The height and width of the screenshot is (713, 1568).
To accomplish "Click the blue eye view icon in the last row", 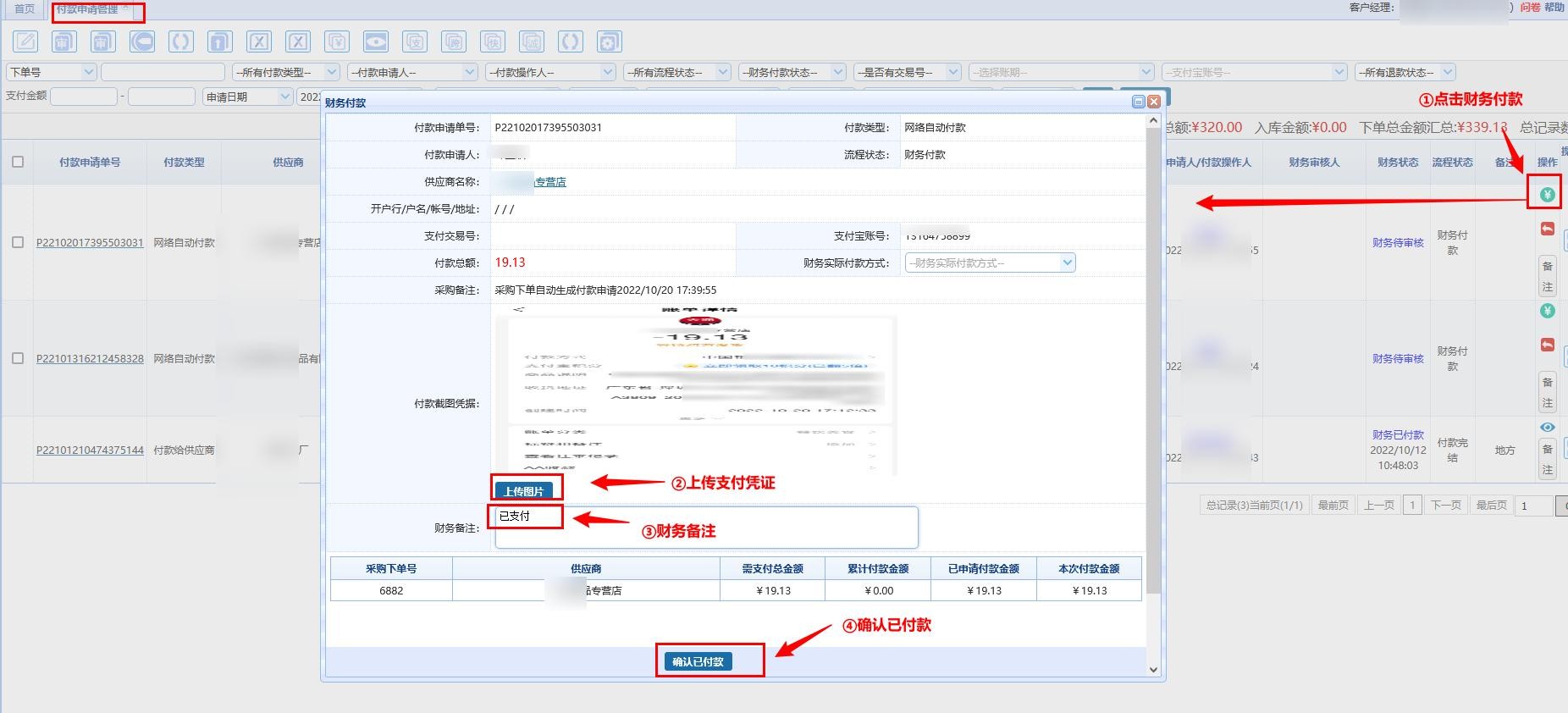I will (1547, 428).
